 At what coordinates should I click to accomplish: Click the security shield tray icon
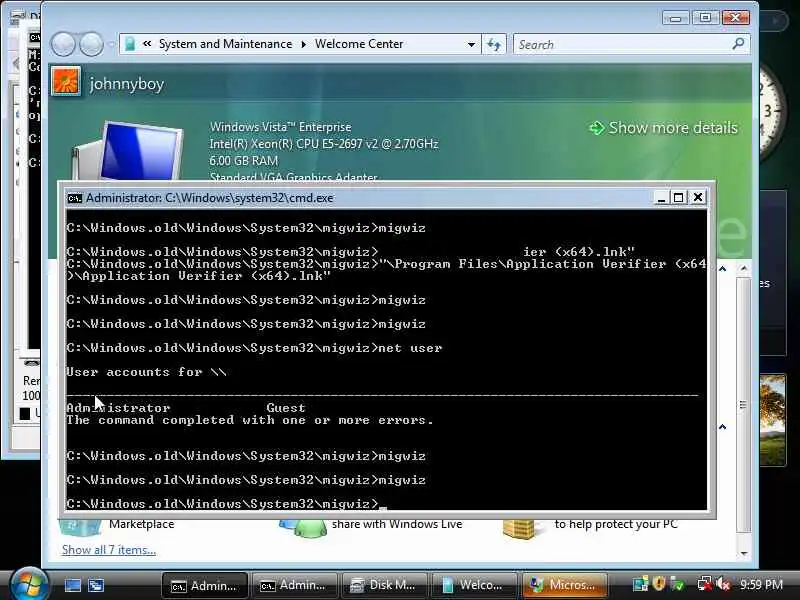659,584
